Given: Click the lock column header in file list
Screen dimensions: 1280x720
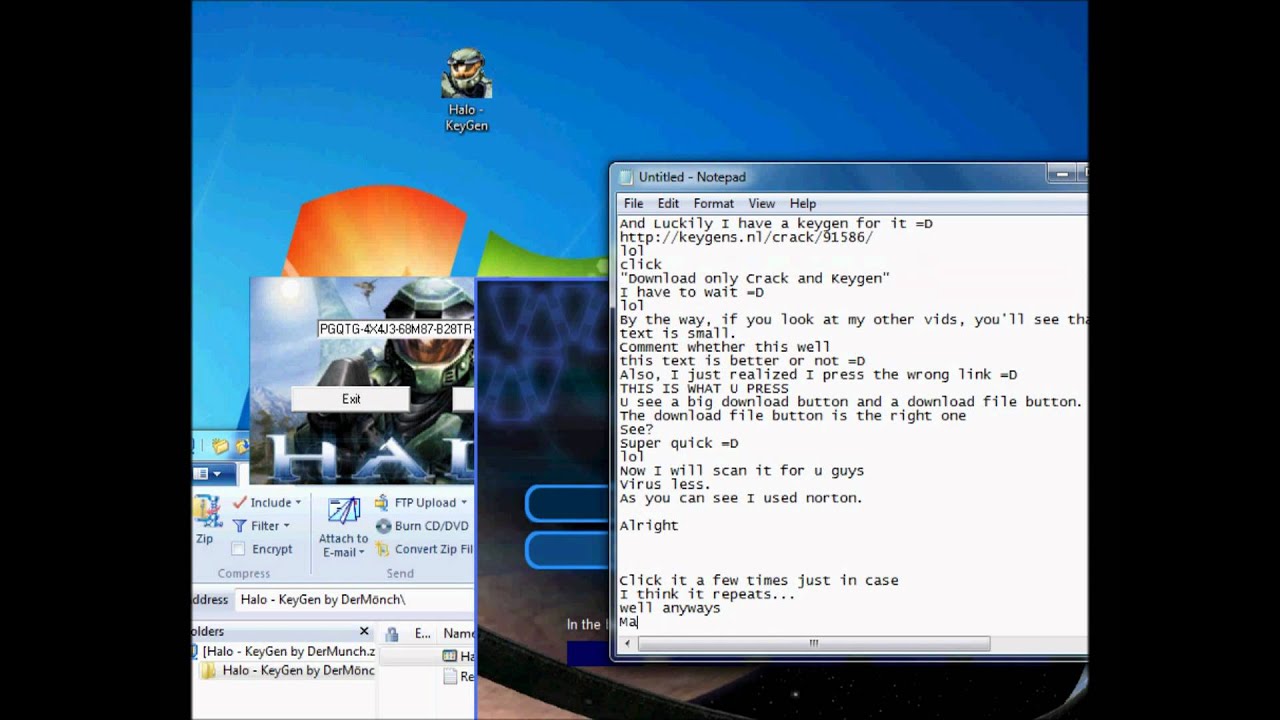Looking at the screenshot, I should click(392, 633).
